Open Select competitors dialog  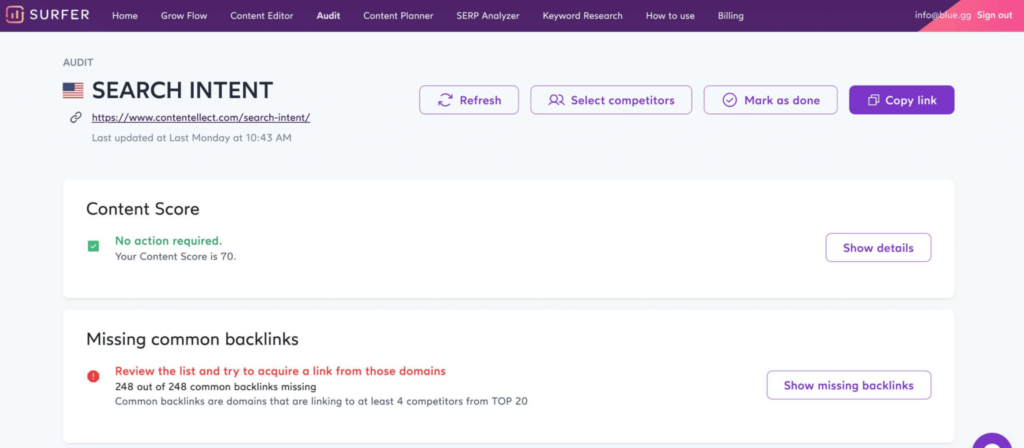(611, 100)
